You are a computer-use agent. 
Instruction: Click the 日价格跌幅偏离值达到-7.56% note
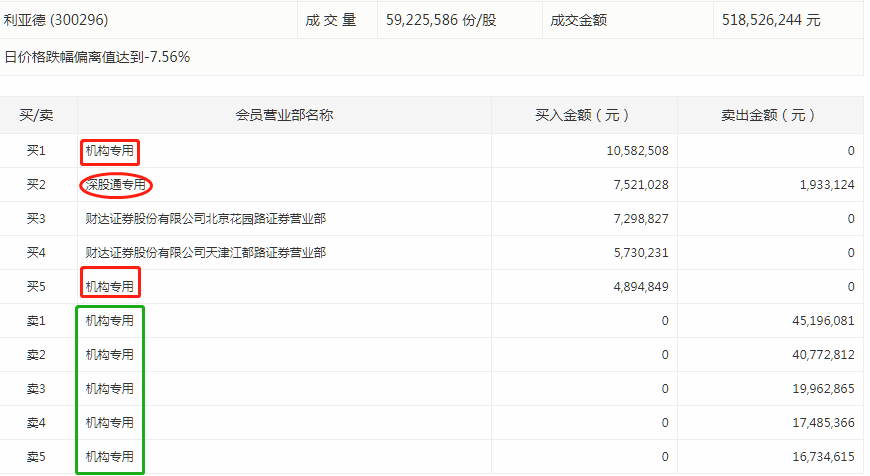click(x=97, y=57)
